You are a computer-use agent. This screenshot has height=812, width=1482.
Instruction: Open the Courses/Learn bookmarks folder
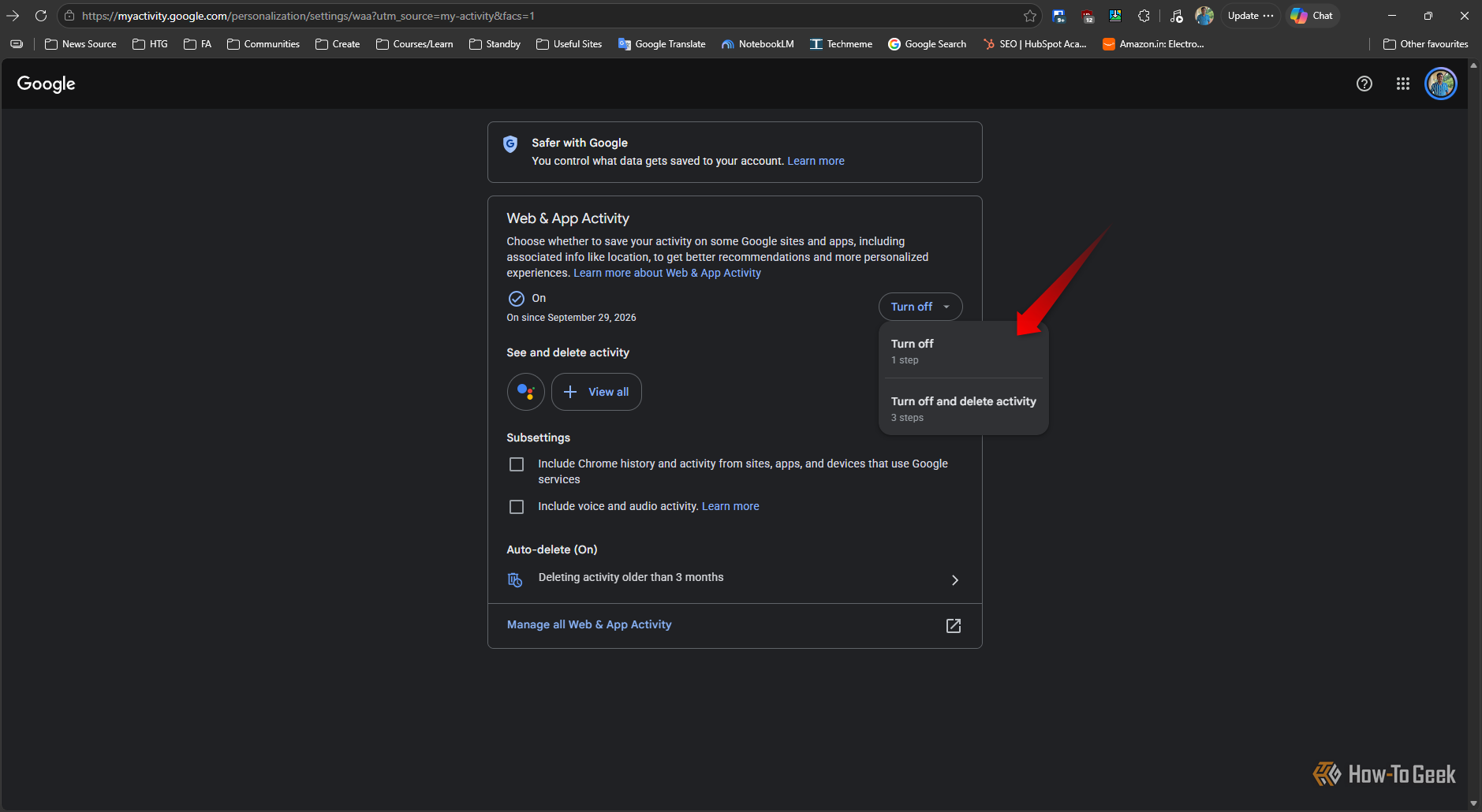pyautogui.click(x=415, y=44)
